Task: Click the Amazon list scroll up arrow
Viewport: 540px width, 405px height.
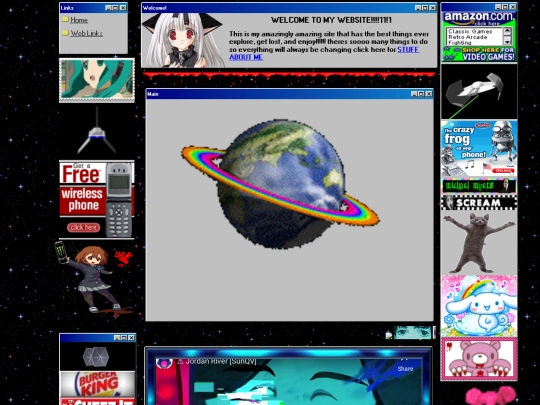Action: 508,31
